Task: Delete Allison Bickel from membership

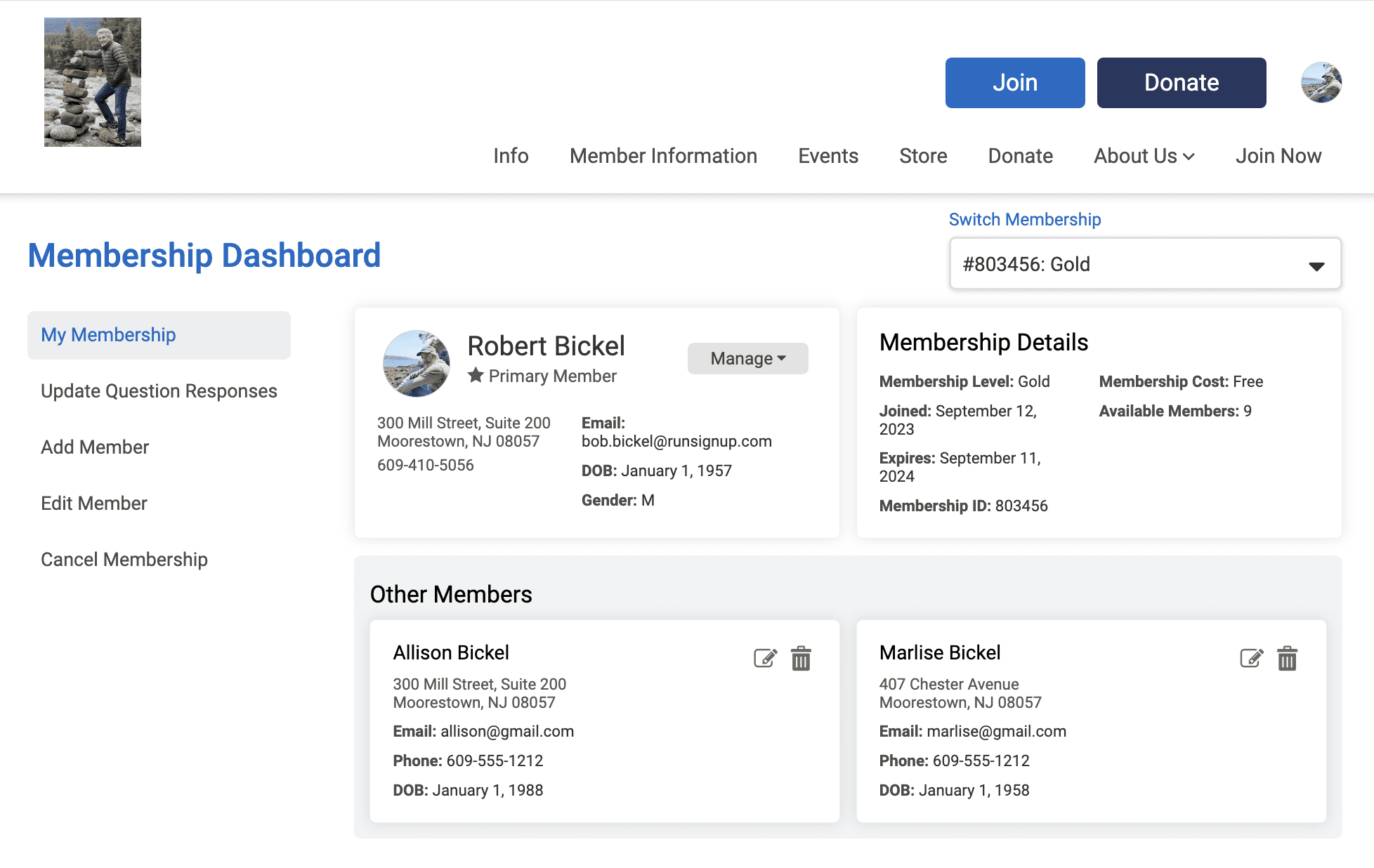Action: [x=801, y=658]
